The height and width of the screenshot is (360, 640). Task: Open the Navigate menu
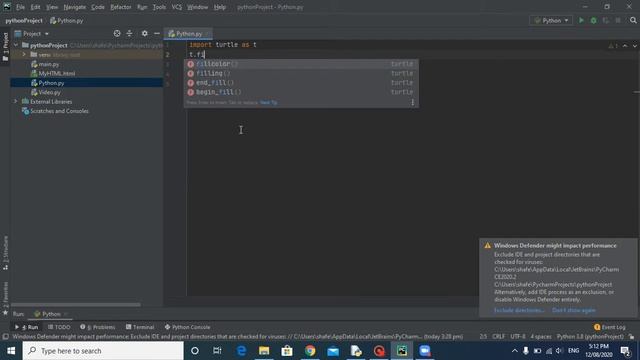coord(75,7)
